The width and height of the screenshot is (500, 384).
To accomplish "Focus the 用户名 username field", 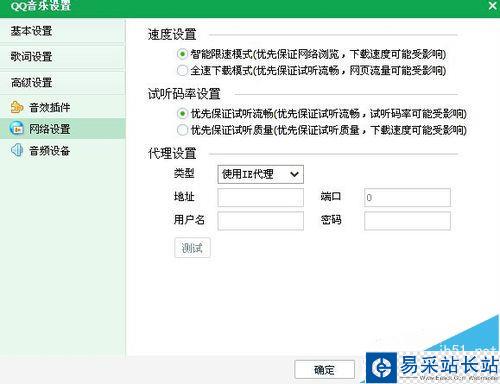I will point(260,221).
